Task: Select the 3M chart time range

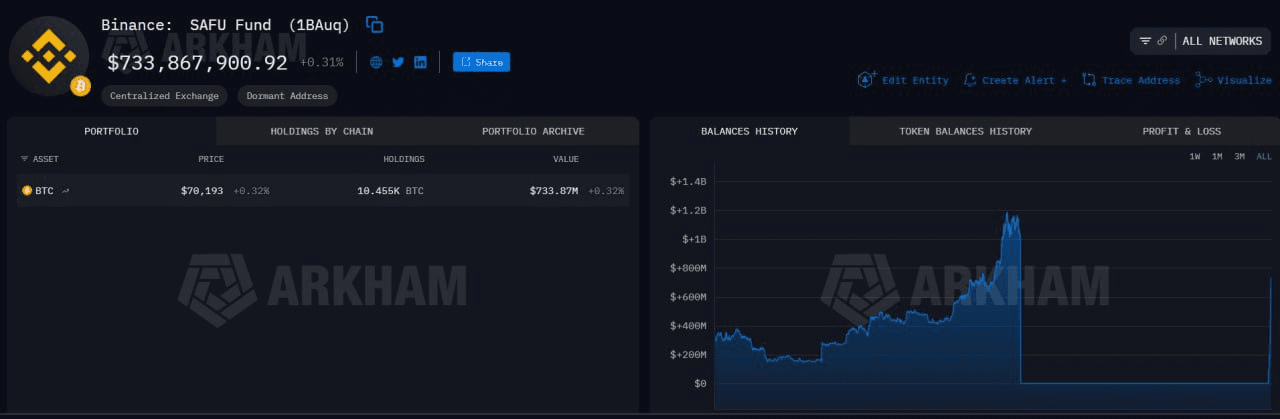Action: [1240, 157]
